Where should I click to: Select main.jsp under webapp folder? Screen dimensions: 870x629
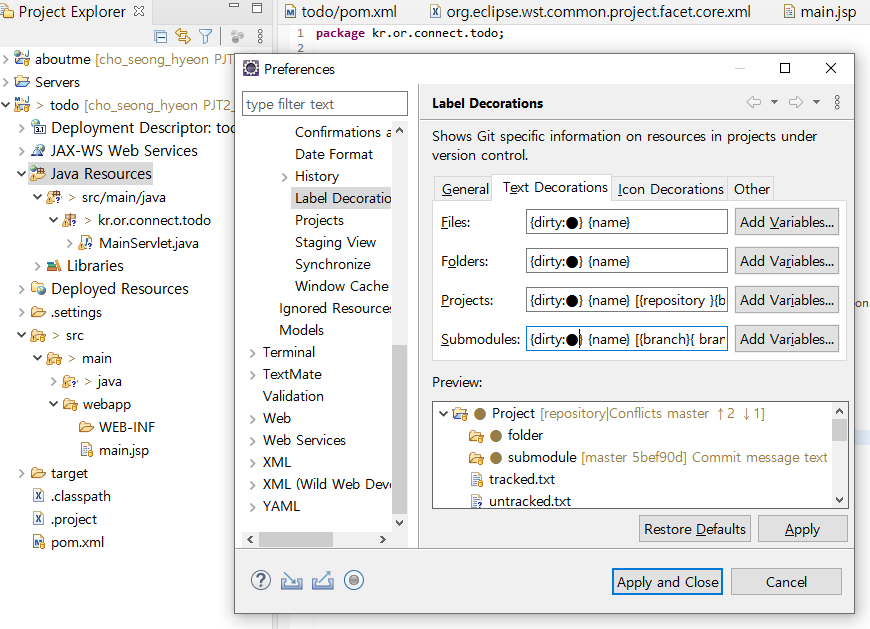(123, 450)
